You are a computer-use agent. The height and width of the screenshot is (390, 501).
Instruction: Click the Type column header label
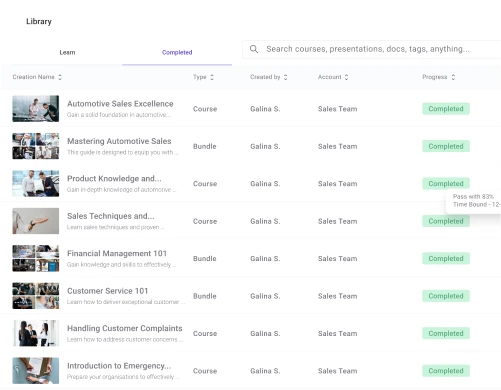200,77
